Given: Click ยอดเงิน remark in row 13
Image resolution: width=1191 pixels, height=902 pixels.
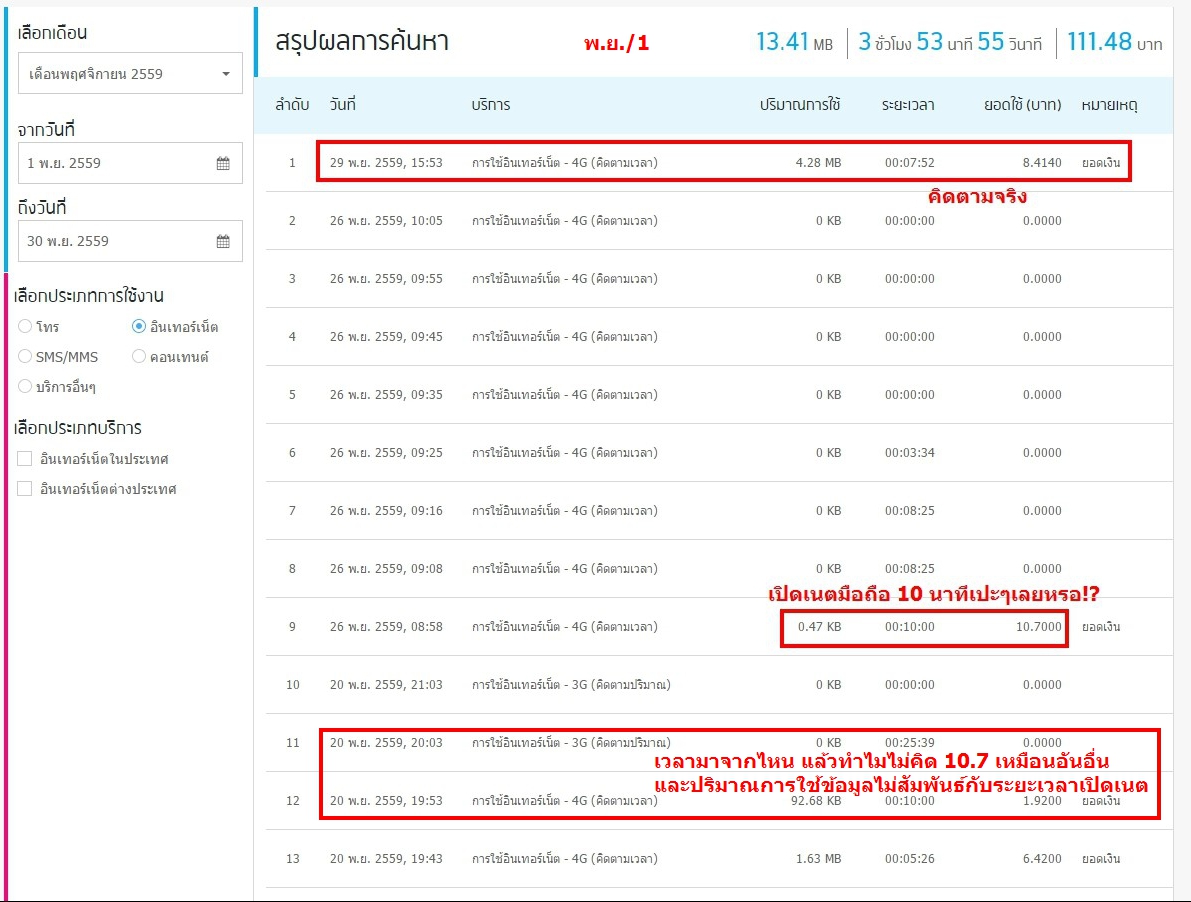Looking at the screenshot, I should (x=1101, y=859).
